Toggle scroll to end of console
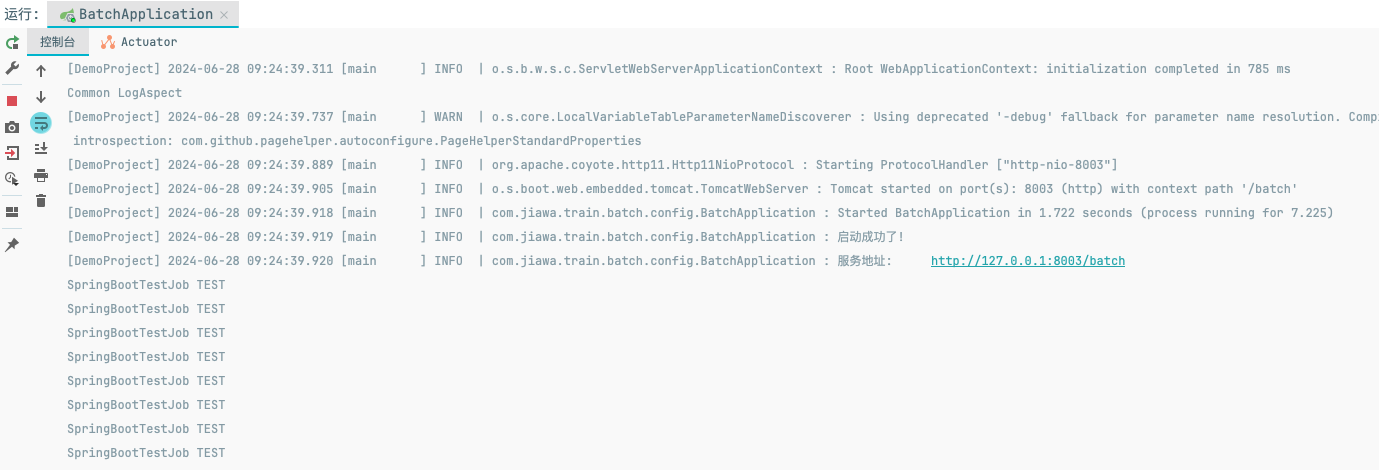 pyautogui.click(x=41, y=149)
